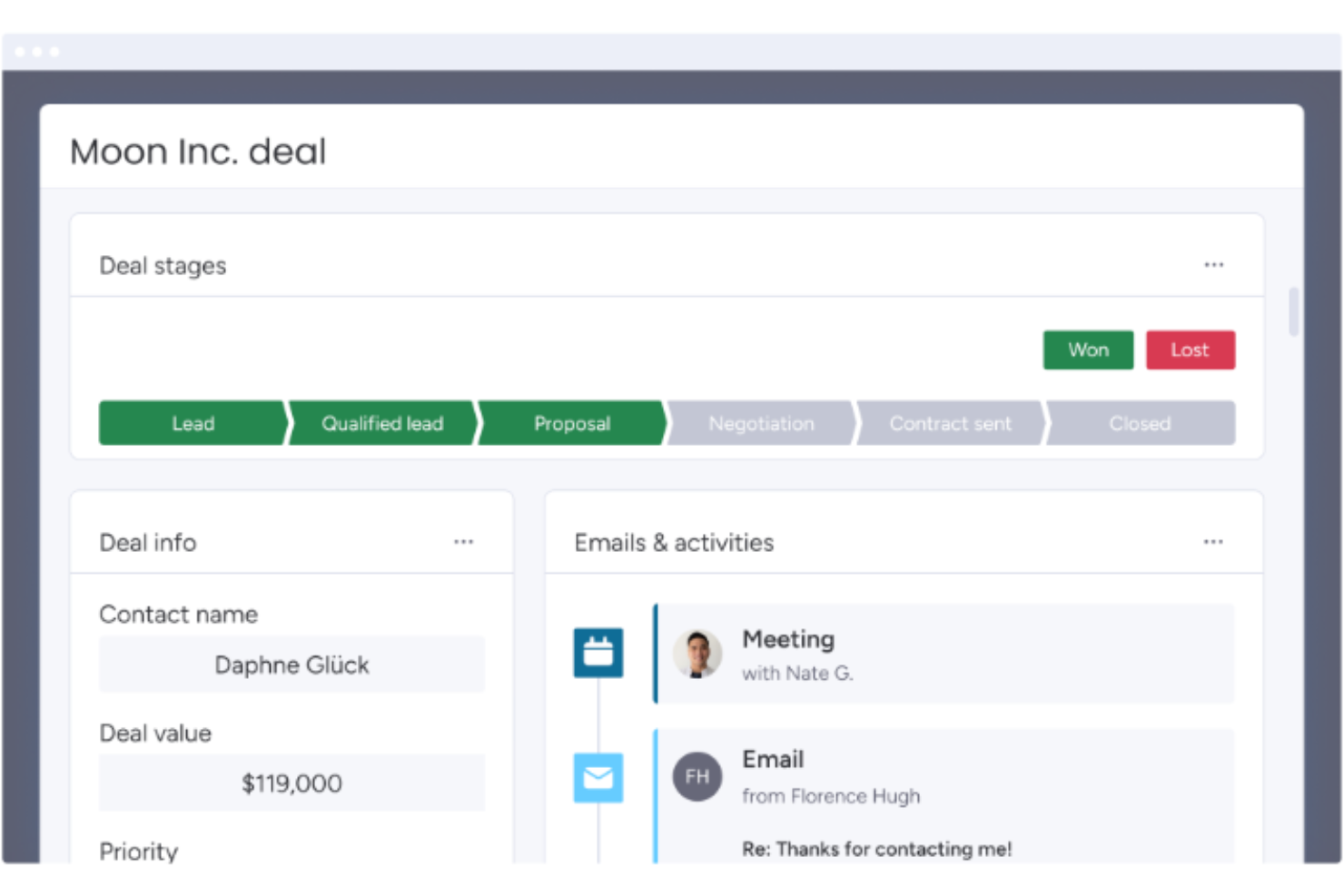The width and height of the screenshot is (1344, 896).
Task: Open the Emails & activities options menu
Action: click(1214, 541)
